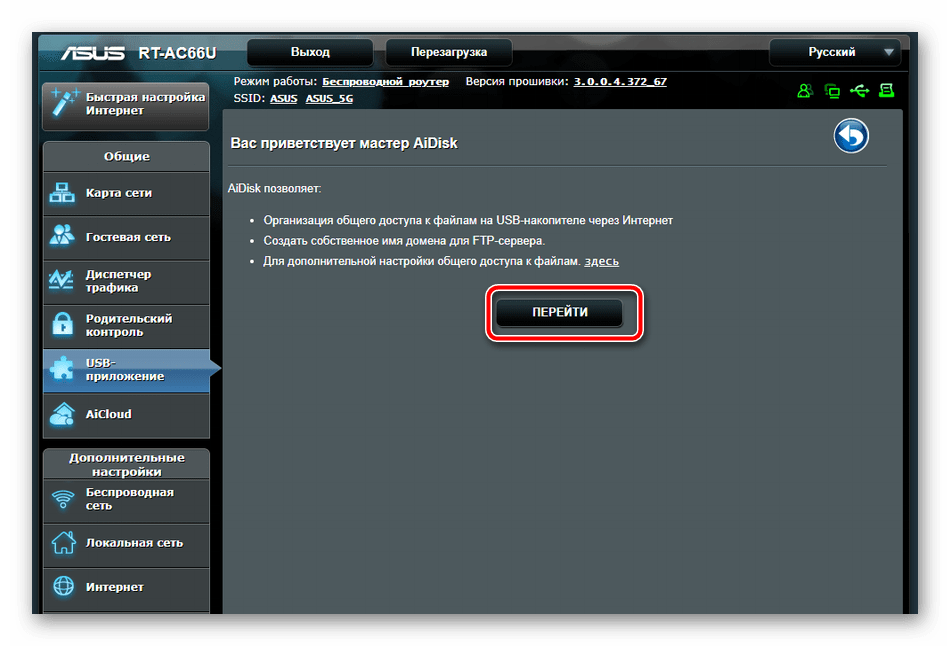
Task: Click the RT-AC66U model name
Action: tap(177, 53)
